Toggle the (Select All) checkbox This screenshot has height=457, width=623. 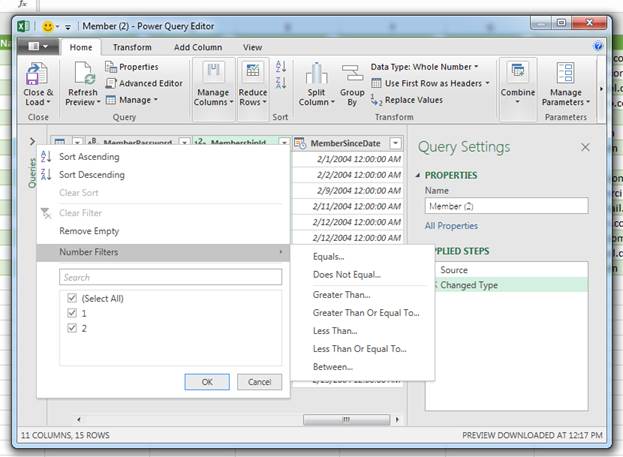(72, 298)
